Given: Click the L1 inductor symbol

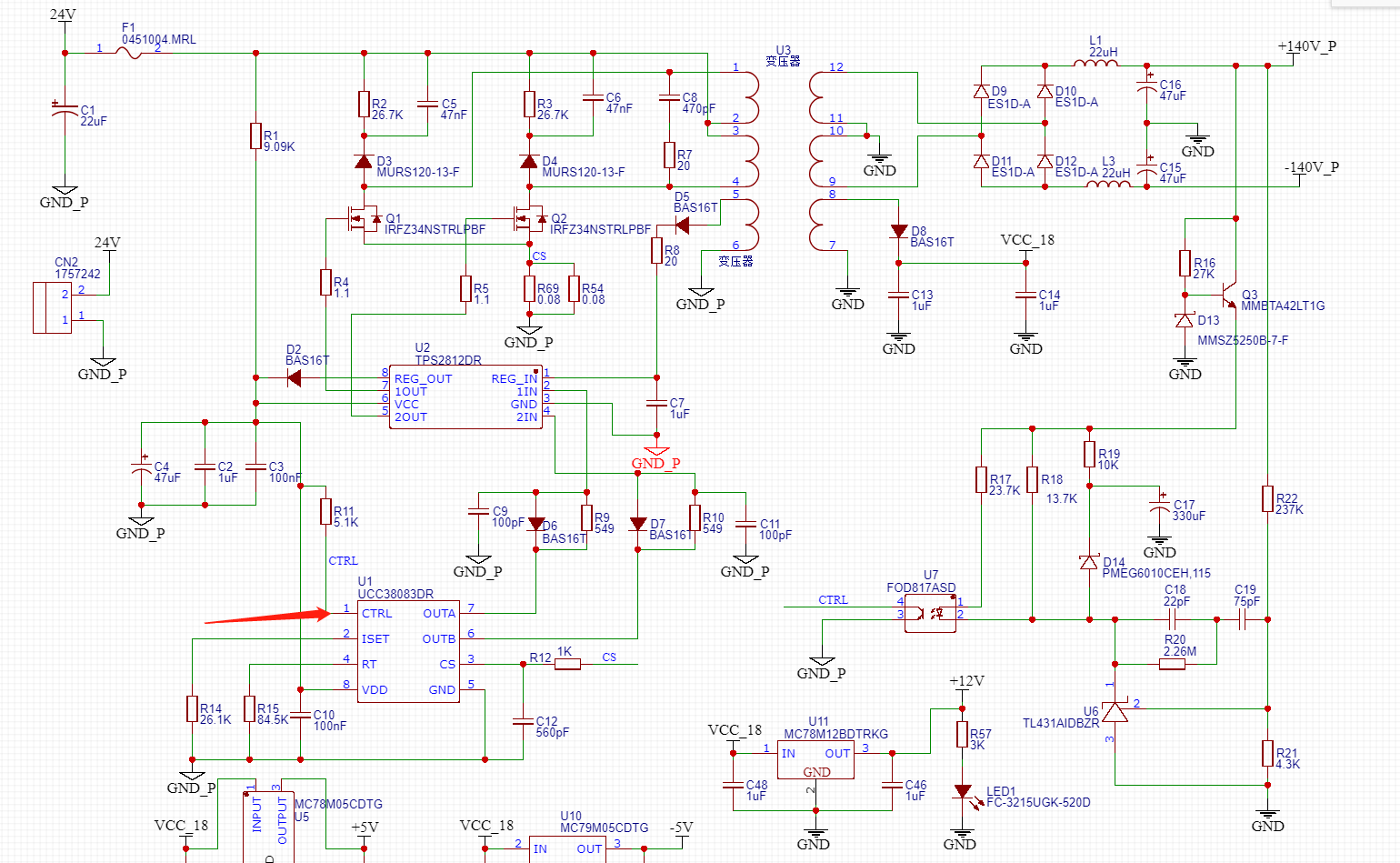Looking at the screenshot, I should click(x=1095, y=63).
